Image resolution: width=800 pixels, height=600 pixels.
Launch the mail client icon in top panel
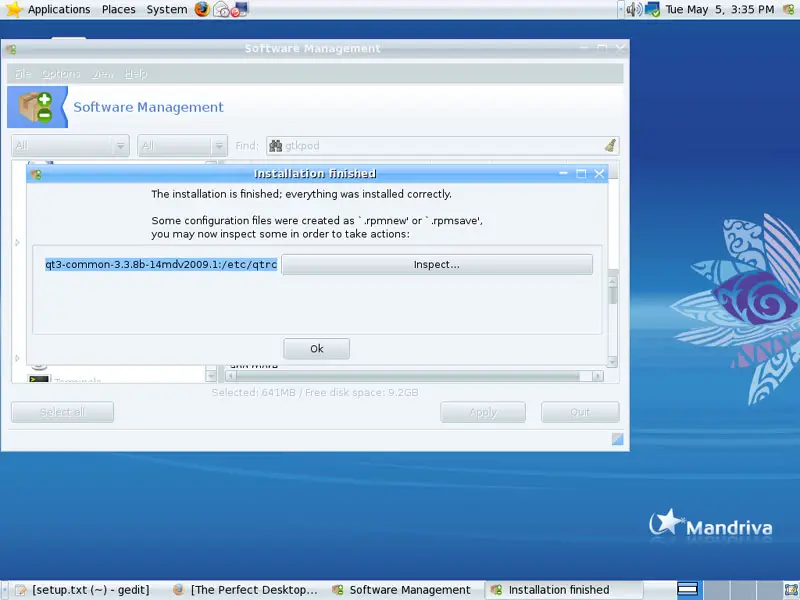pos(221,9)
